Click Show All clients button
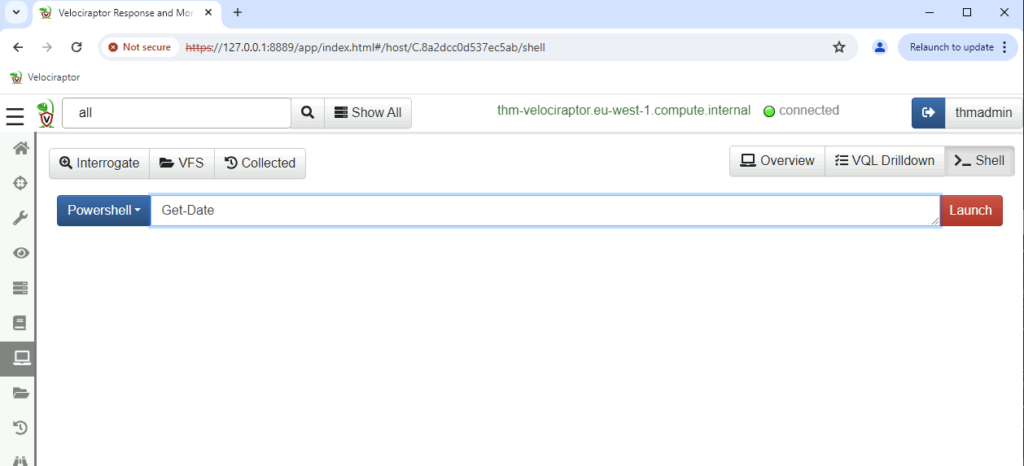 [368, 112]
